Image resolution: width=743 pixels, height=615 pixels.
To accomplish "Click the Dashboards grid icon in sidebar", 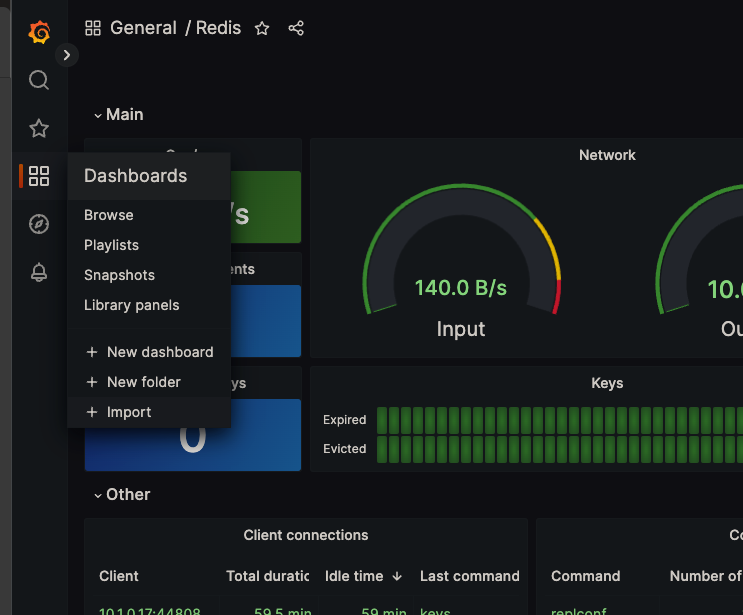I will coord(39,176).
